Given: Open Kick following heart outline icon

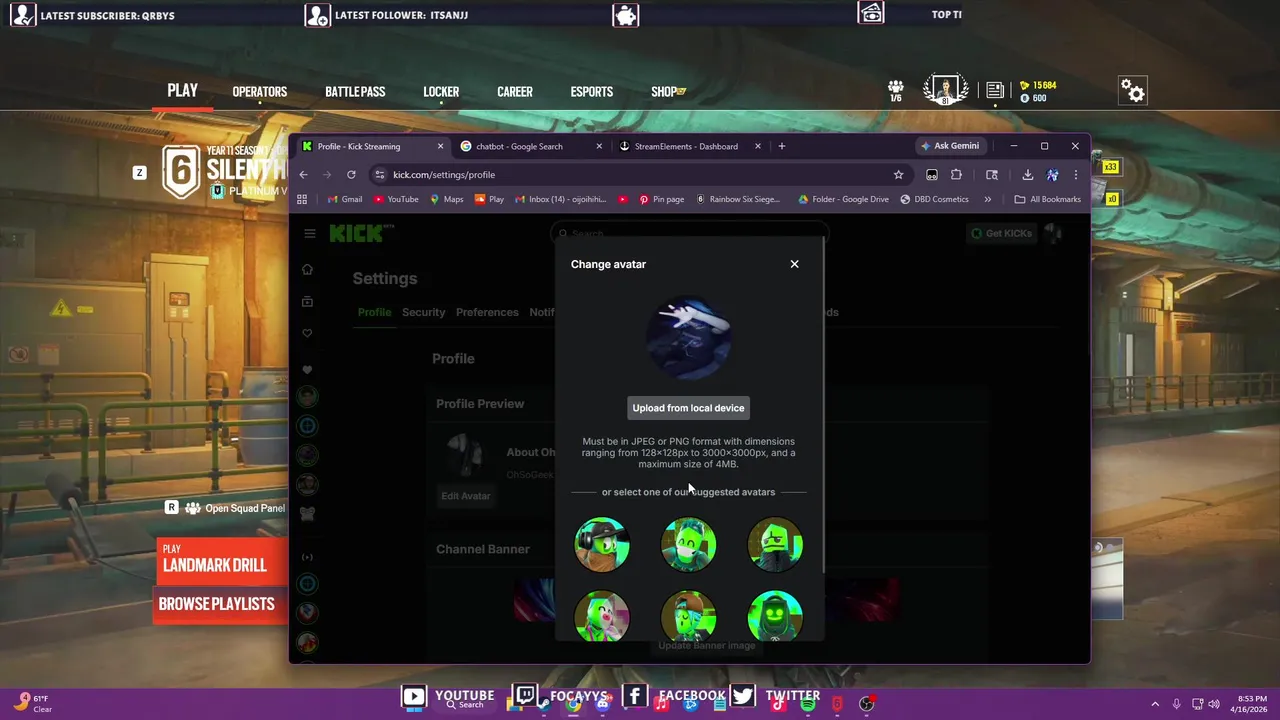Looking at the screenshot, I should coord(307,333).
